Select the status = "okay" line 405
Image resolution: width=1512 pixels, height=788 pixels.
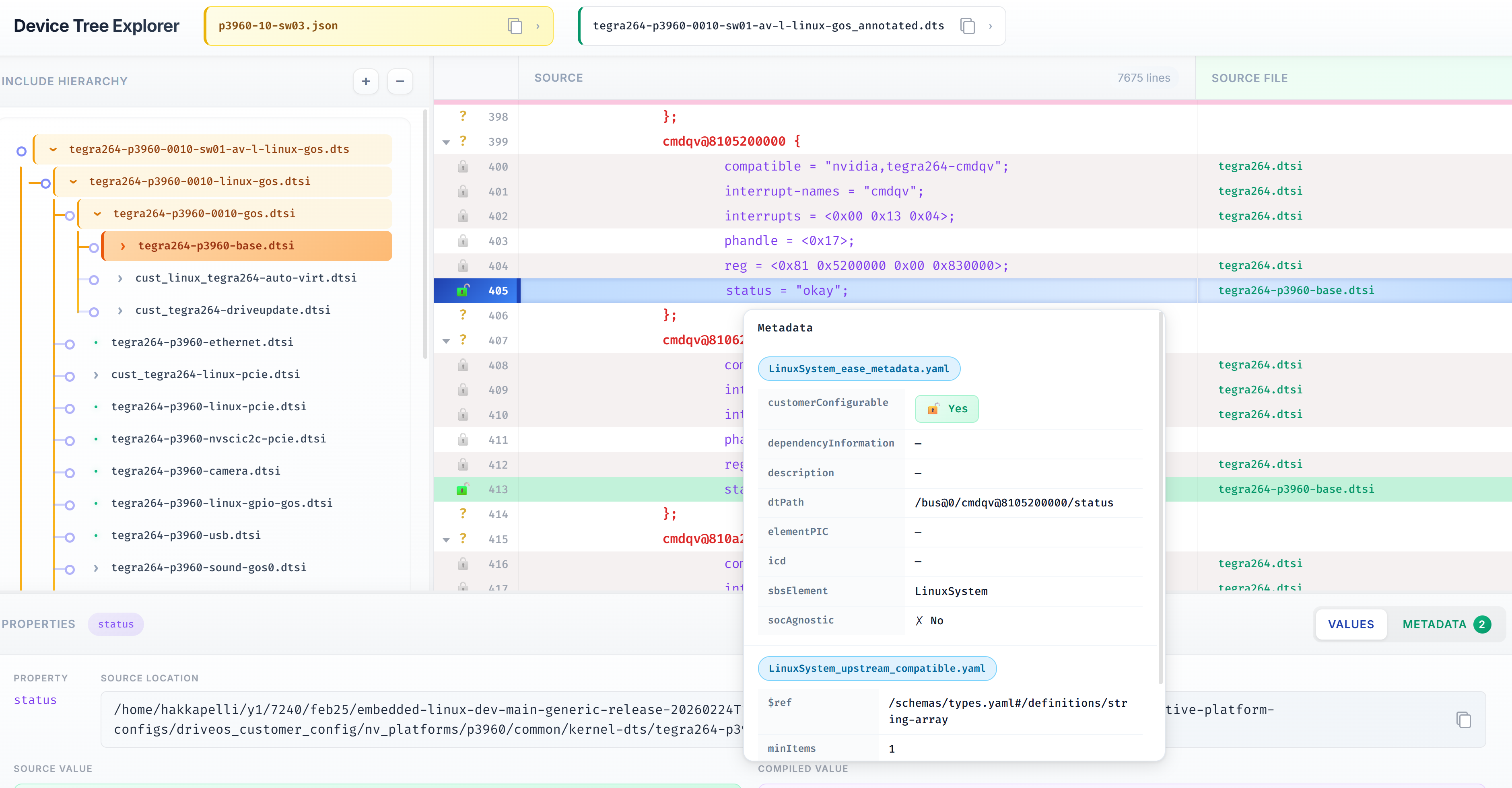coord(787,290)
